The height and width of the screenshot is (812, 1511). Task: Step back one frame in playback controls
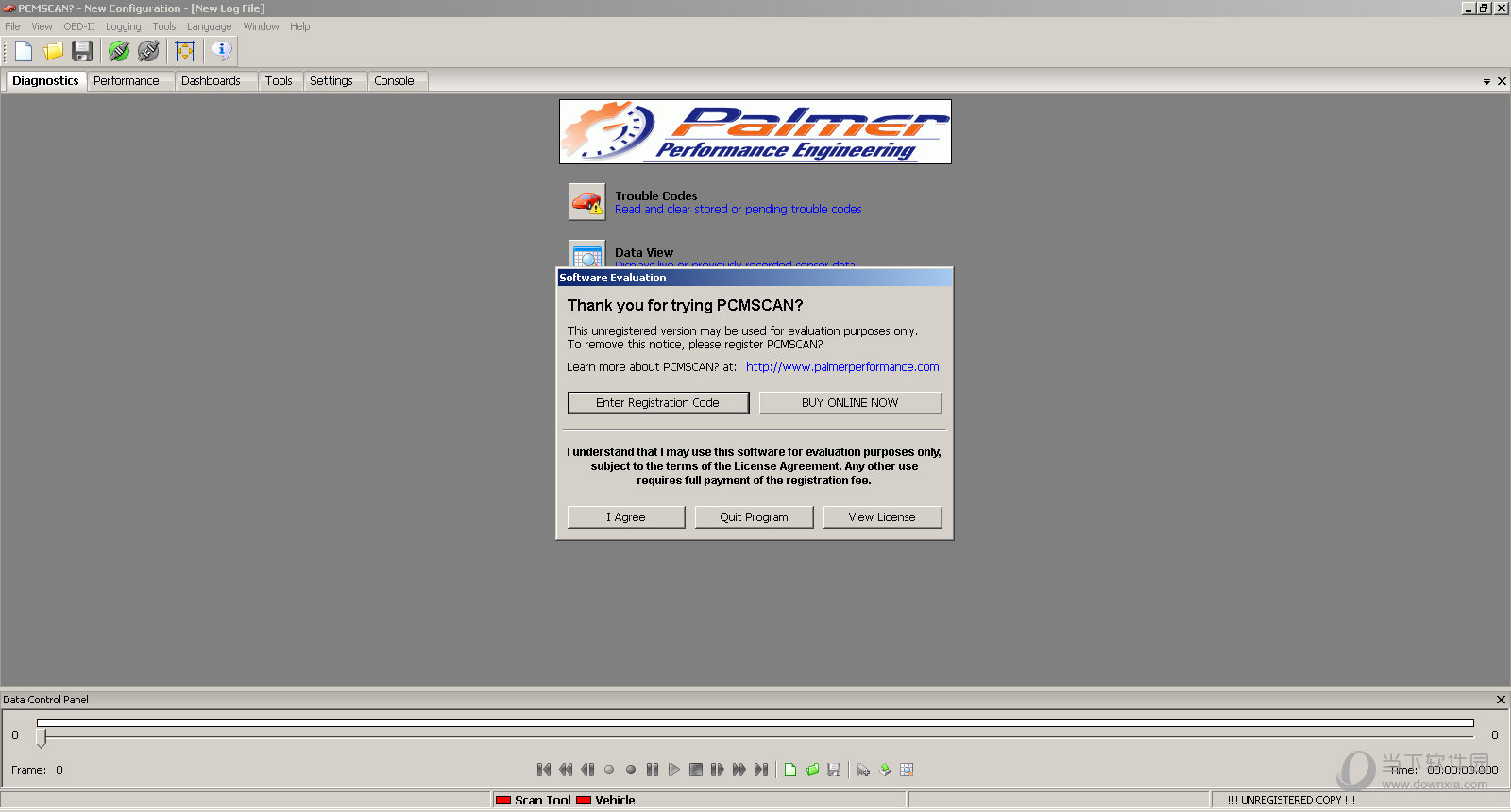(587, 770)
